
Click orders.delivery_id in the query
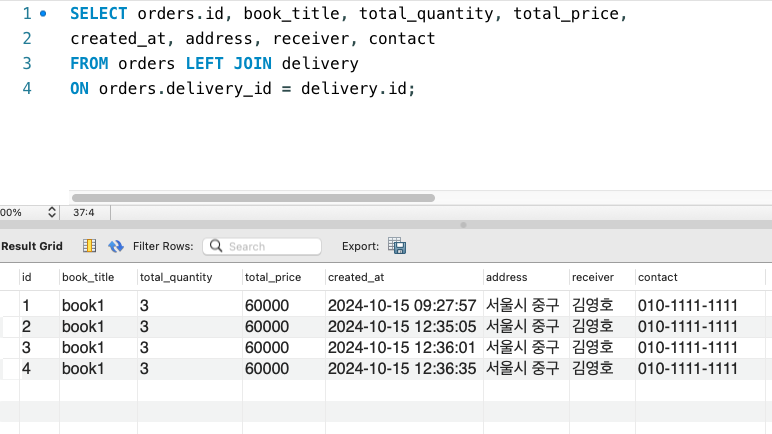(x=185, y=89)
